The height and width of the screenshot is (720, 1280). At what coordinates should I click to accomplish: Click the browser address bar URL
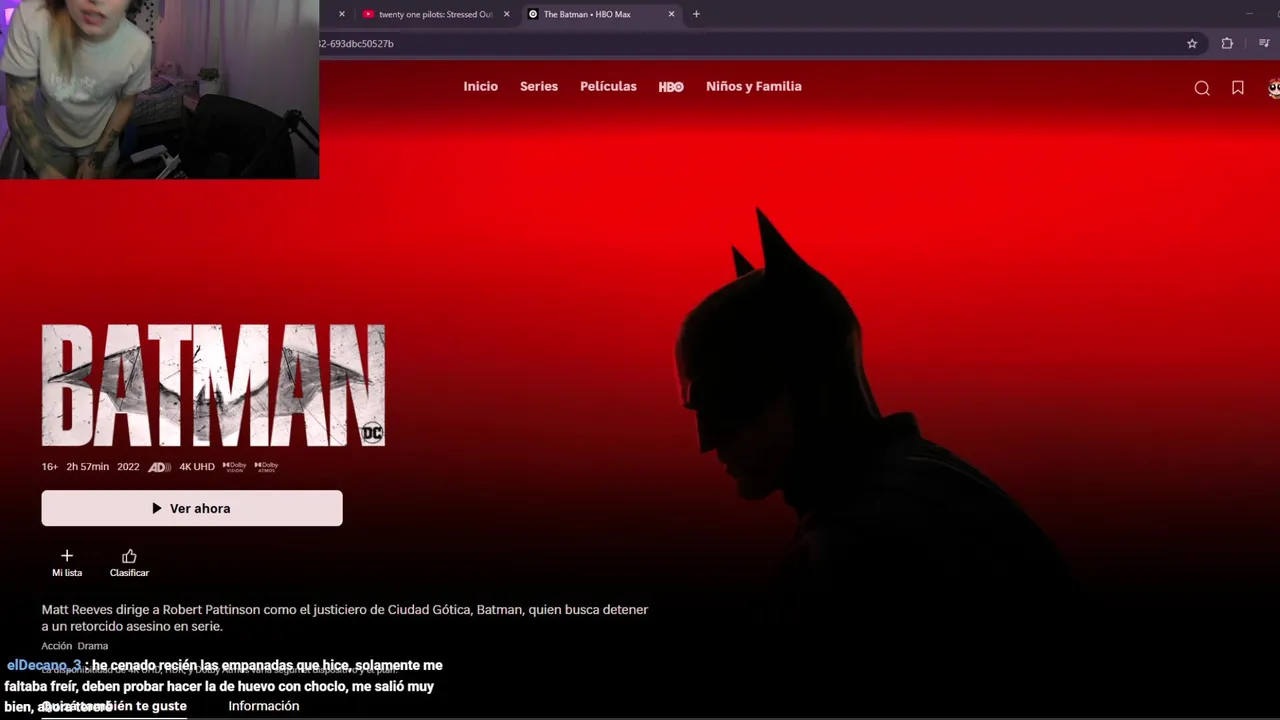[x=356, y=44]
